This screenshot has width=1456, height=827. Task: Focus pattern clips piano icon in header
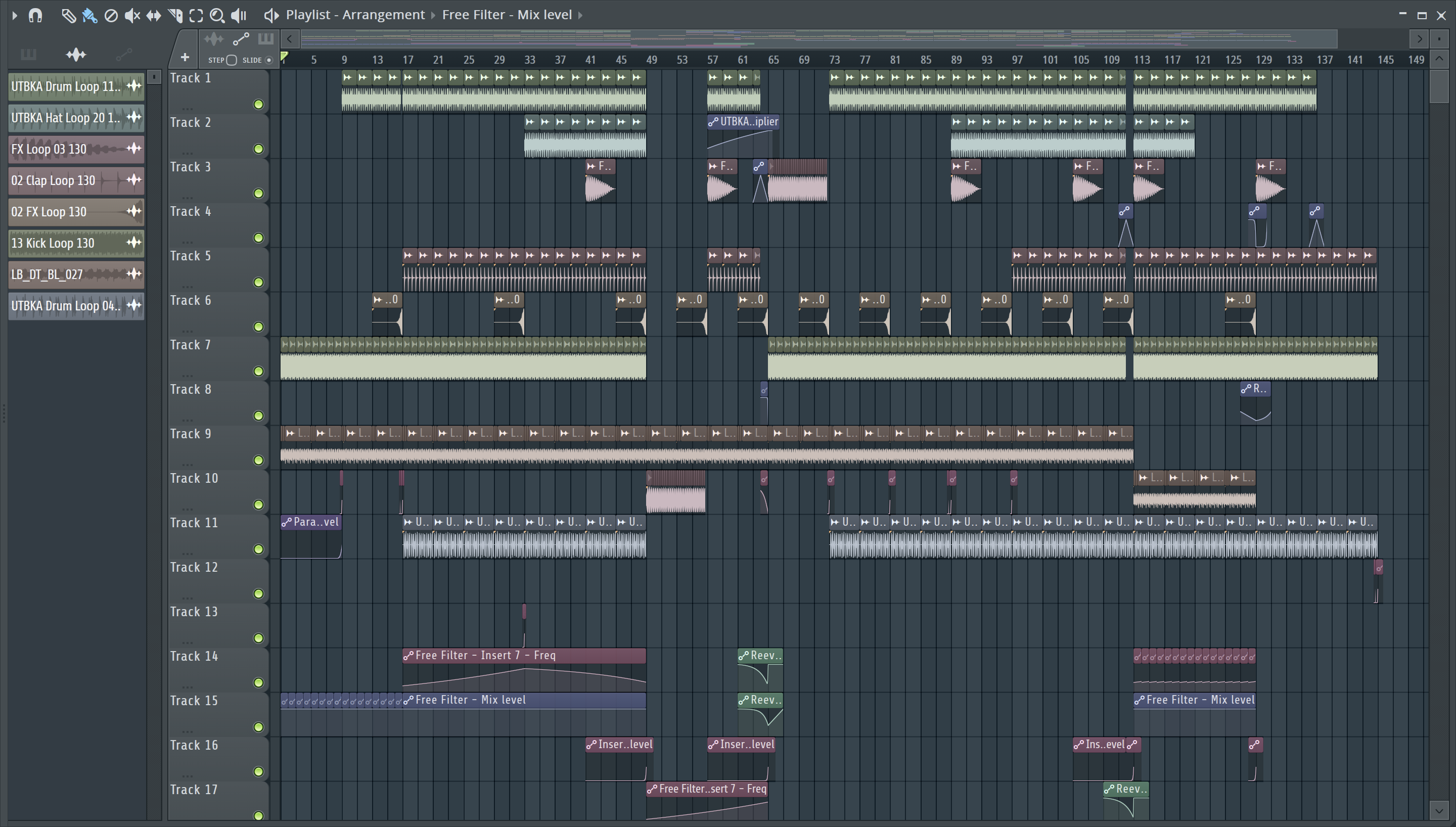pos(266,38)
